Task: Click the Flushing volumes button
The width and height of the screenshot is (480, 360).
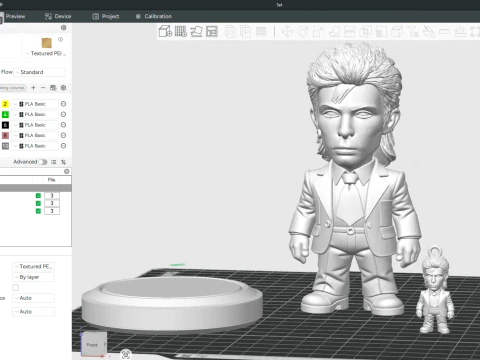Action: [x=13, y=88]
